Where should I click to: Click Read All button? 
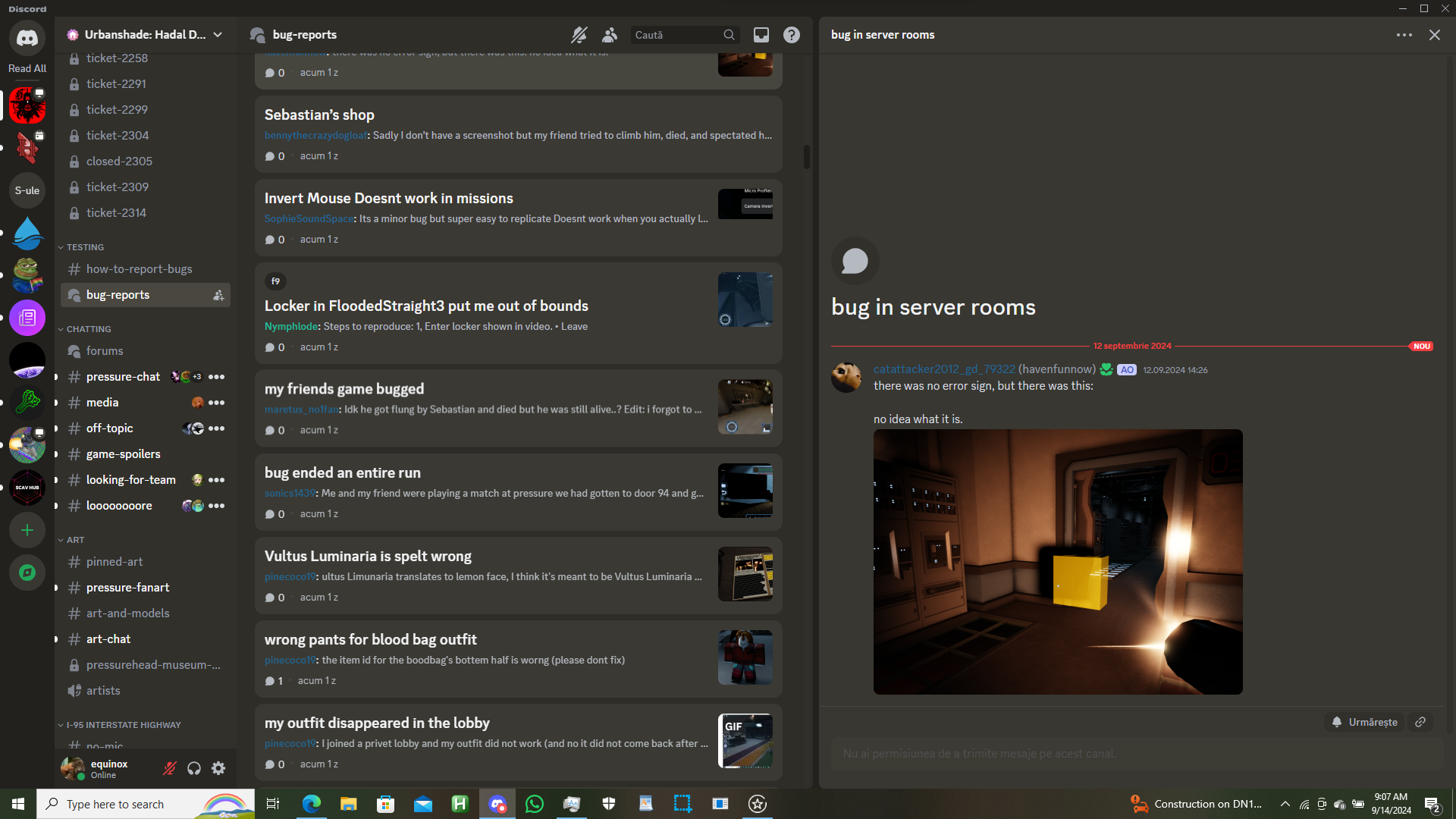pyautogui.click(x=27, y=68)
